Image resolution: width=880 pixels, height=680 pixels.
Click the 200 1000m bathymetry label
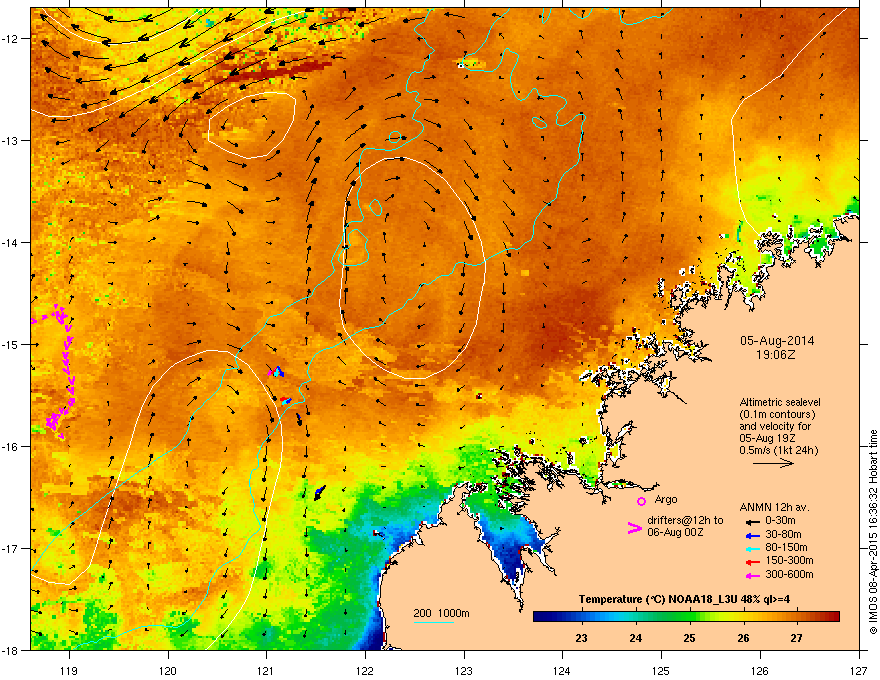(x=441, y=613)
